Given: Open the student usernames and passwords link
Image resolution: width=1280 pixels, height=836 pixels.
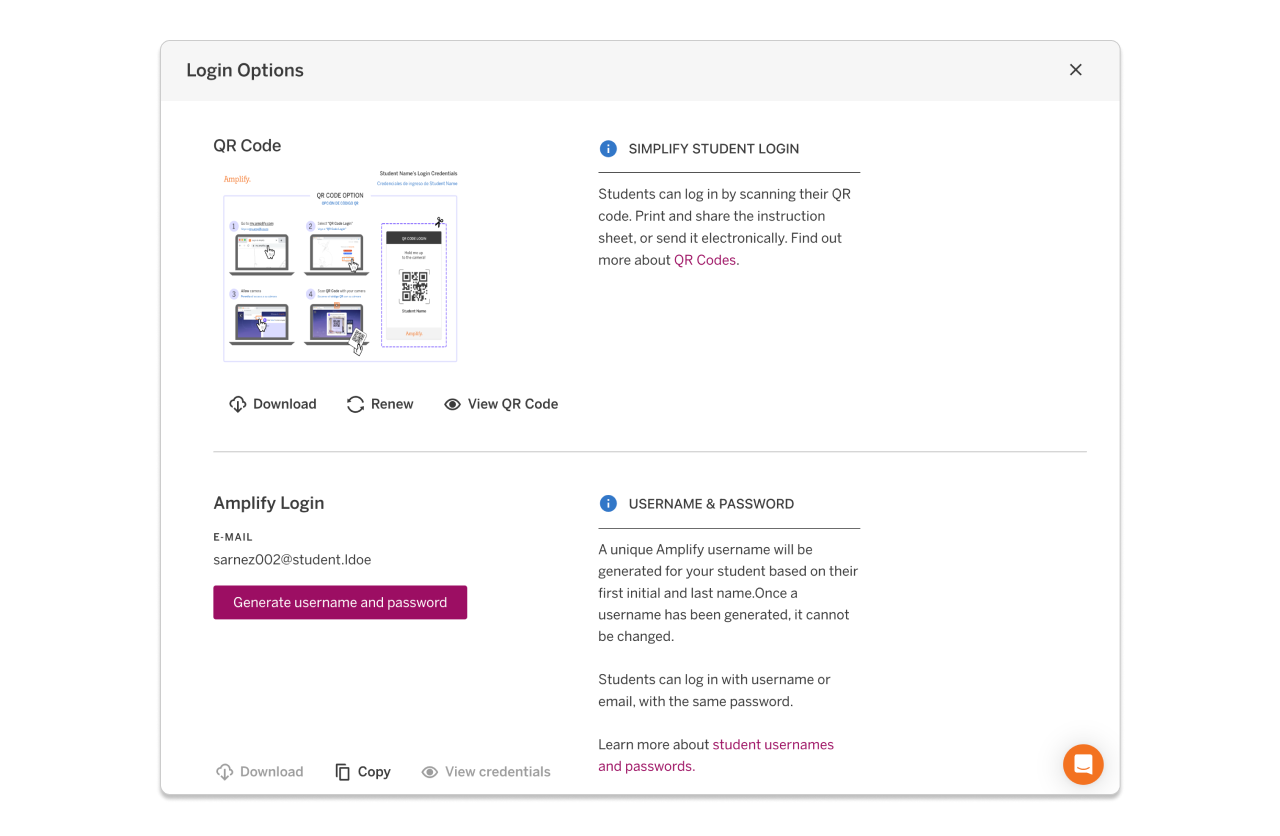Looking at the screenshot, I should [773, 744].
